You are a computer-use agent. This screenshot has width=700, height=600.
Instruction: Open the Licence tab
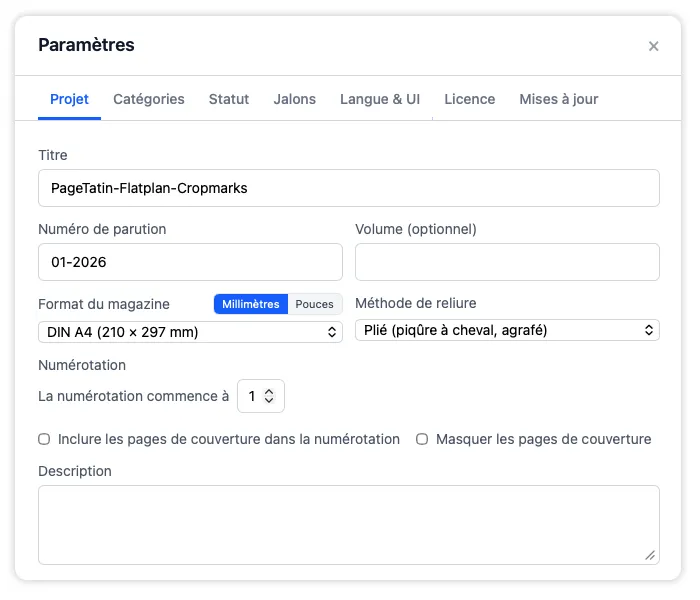470,99
